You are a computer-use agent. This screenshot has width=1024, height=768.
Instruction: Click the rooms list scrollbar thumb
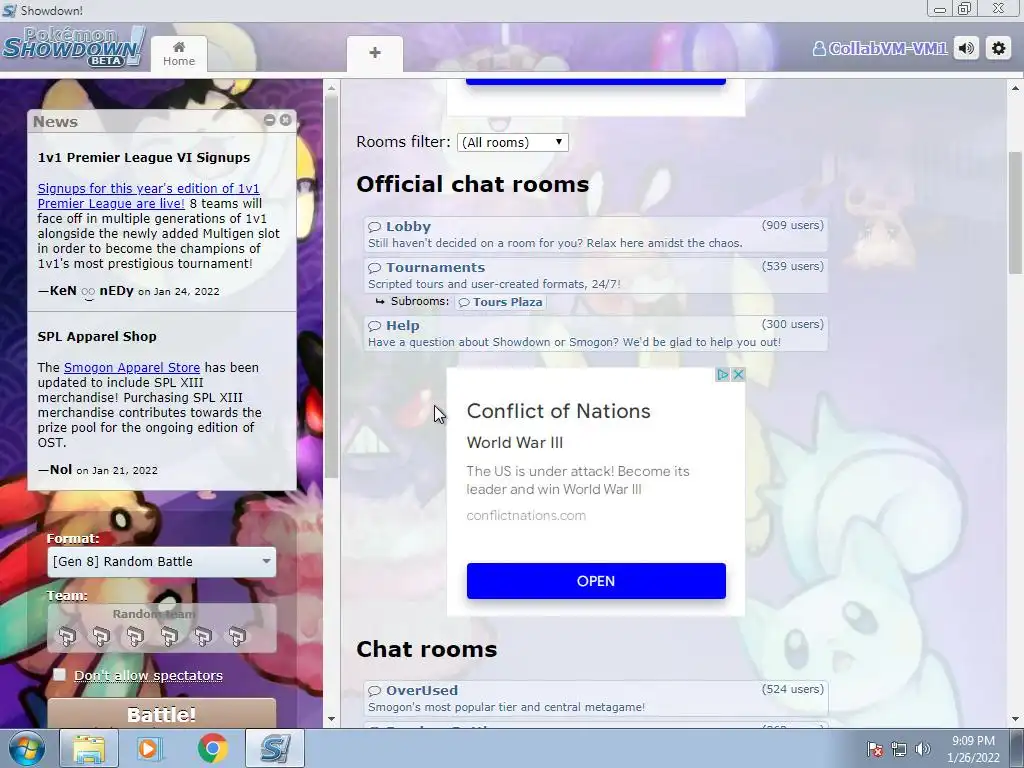[x=1016, y=213]
